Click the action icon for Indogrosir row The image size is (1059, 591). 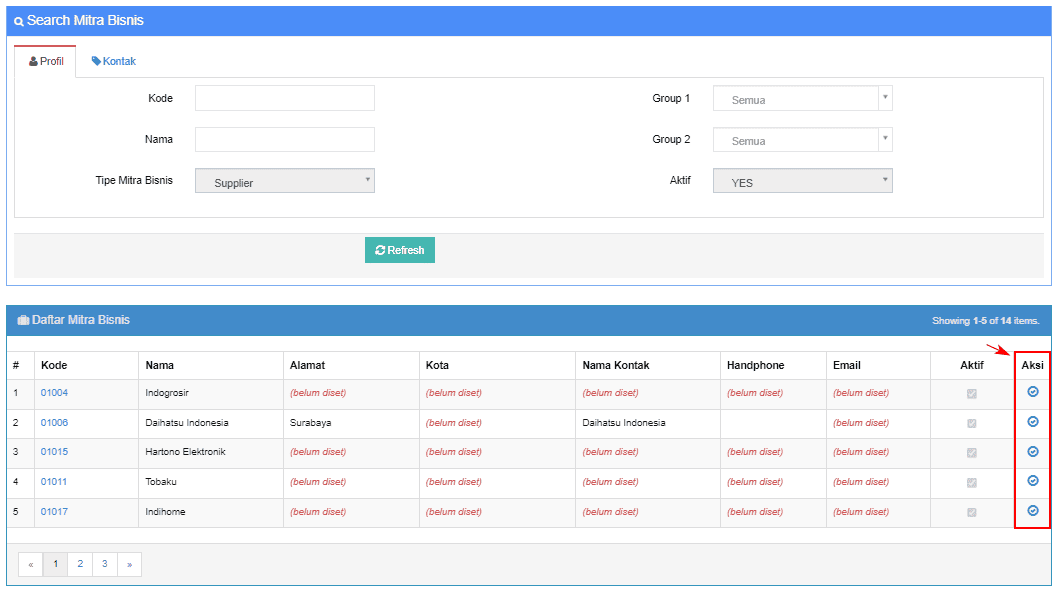click(1033, 392)
